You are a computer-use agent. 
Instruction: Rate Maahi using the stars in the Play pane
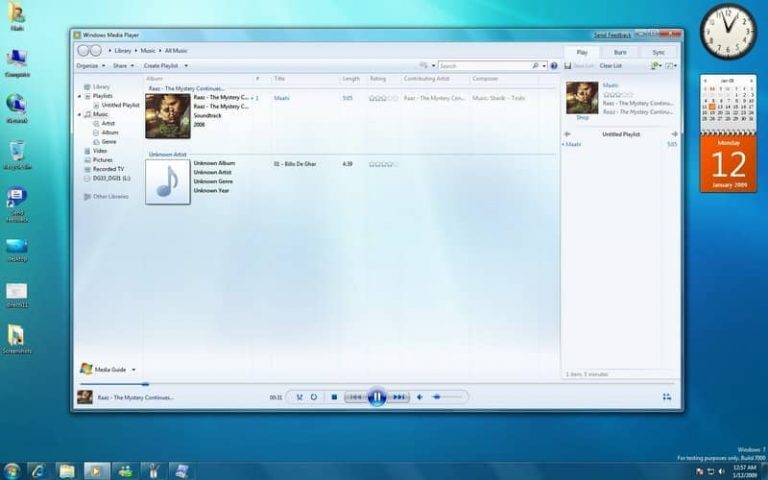coord(618,95)
